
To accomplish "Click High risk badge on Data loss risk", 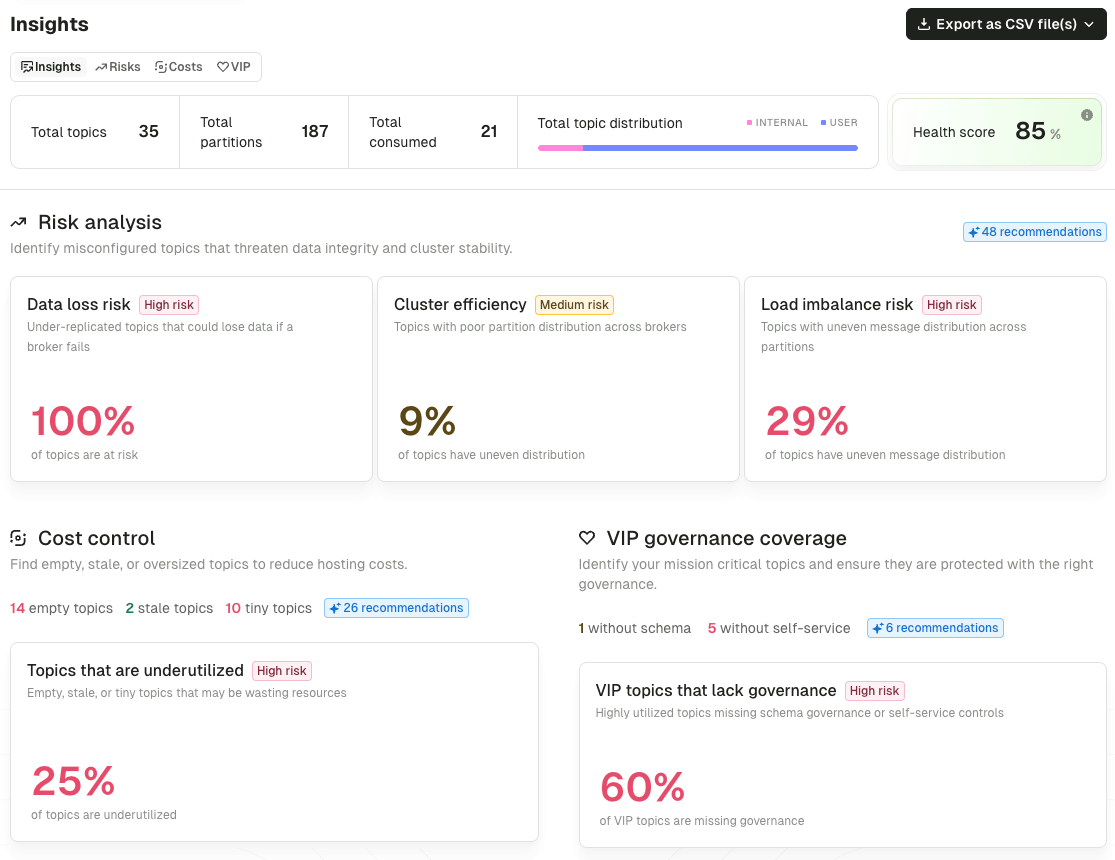I will 169,305.
